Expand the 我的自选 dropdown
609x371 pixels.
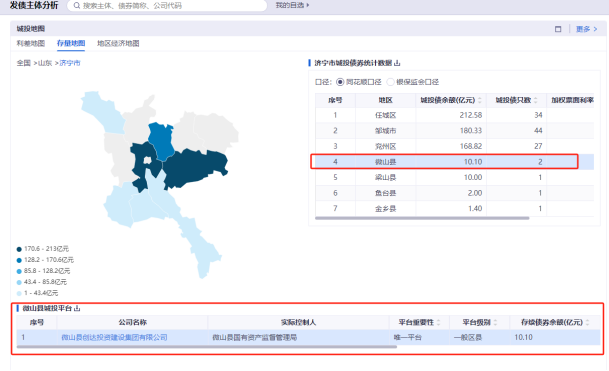click(292, 5)
